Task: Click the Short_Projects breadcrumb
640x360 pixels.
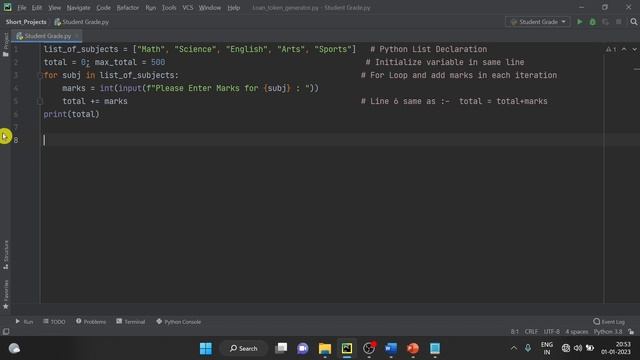Action: point(26,22)
